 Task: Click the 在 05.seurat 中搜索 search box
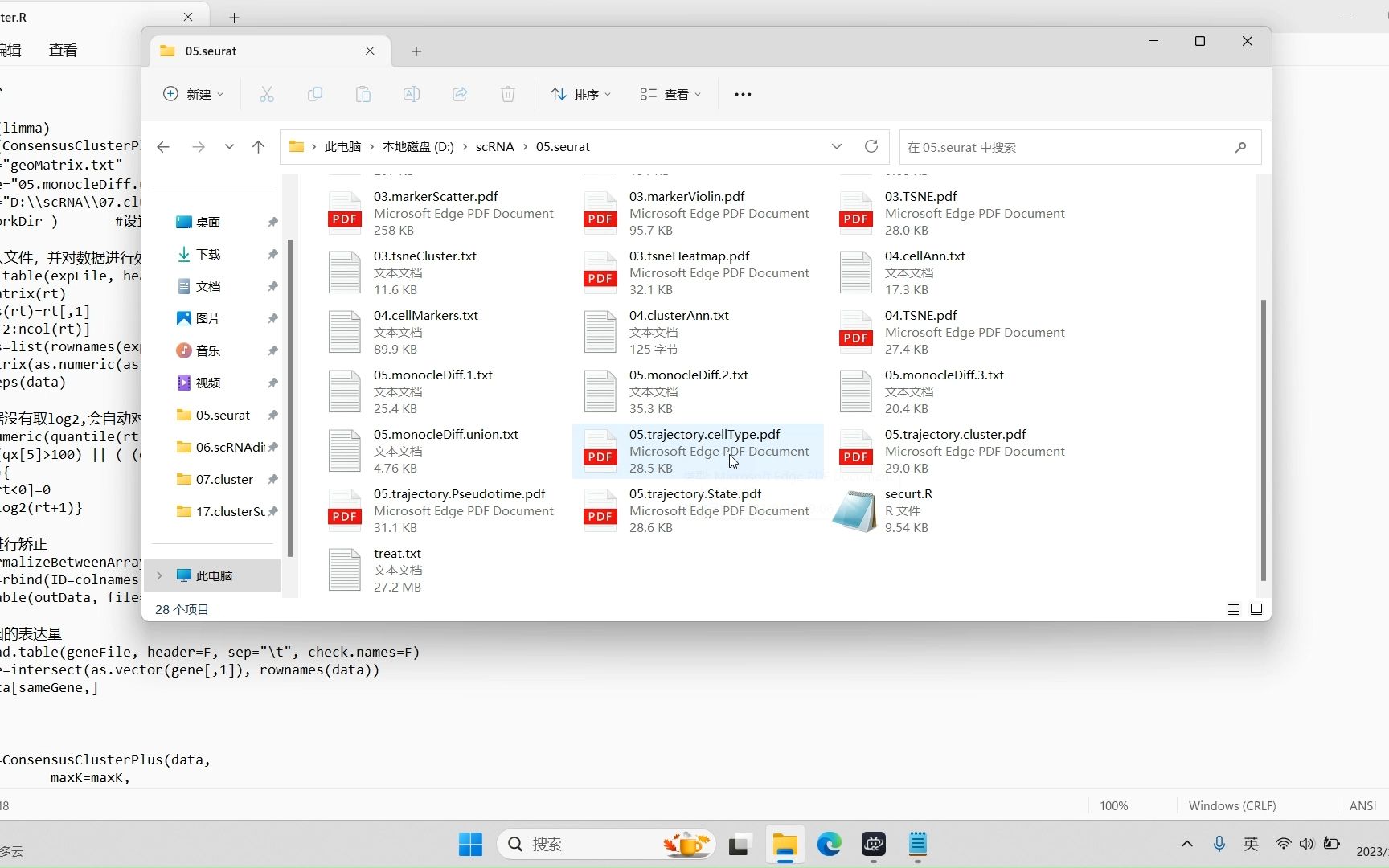pos(1080,147)
